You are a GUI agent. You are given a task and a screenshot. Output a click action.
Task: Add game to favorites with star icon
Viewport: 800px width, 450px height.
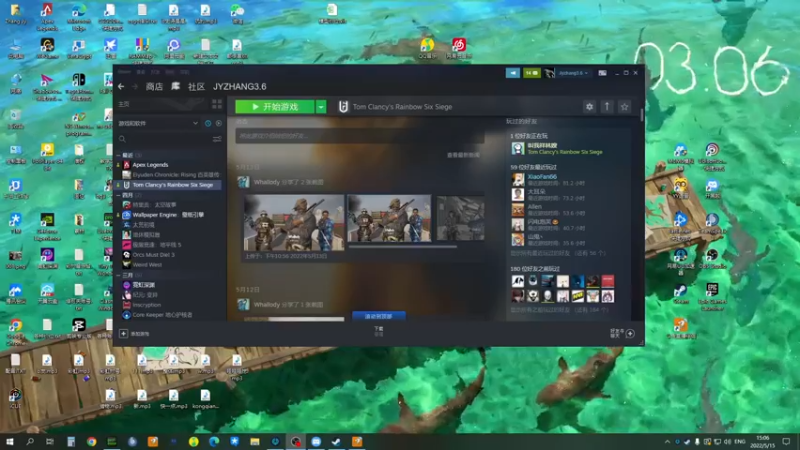(624, 107)
